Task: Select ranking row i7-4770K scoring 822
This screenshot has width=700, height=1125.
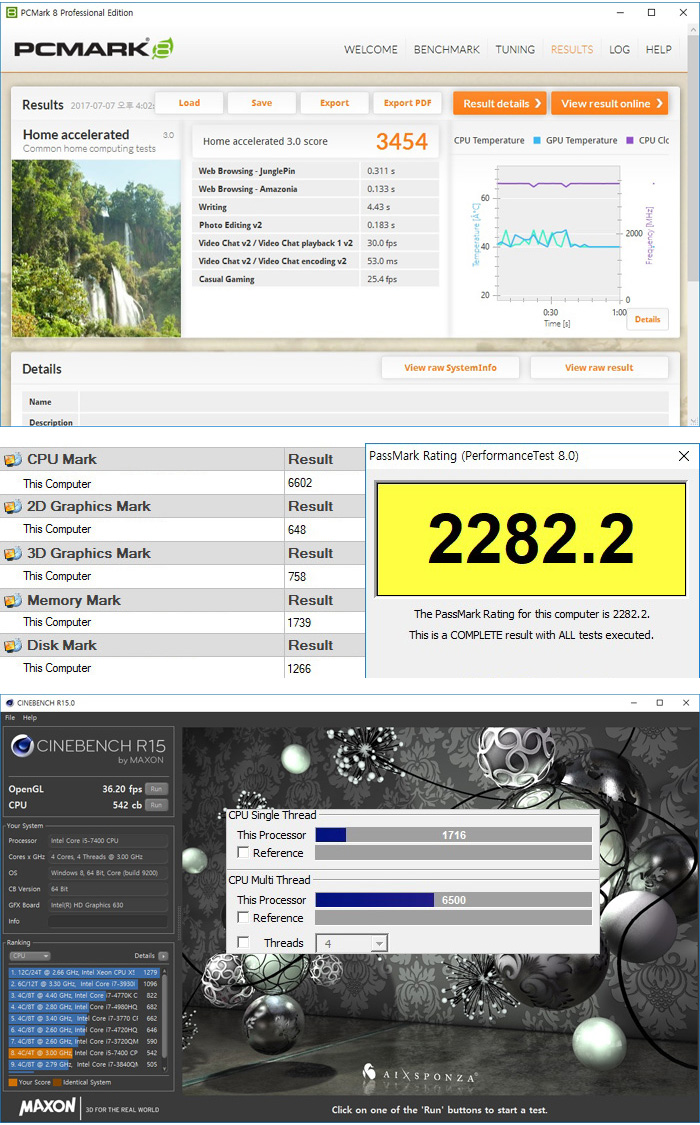Action: tap(84, 995)
